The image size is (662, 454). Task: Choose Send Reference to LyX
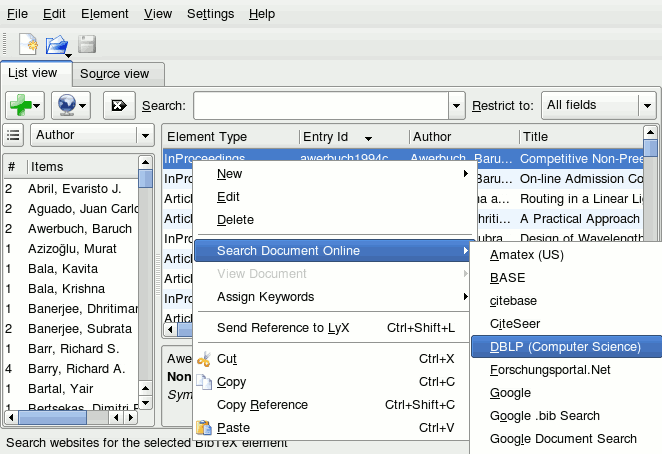pos(333,328)
